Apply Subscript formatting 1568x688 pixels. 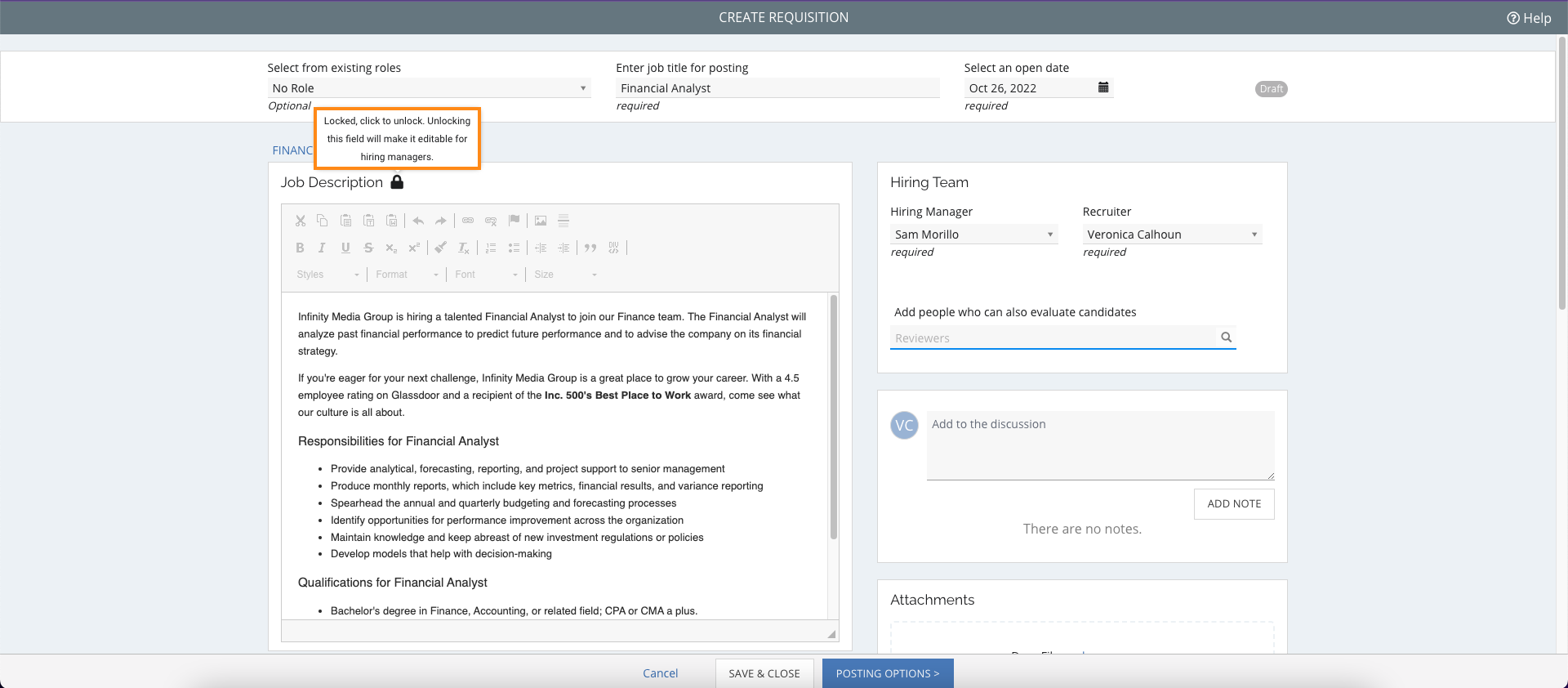391,248
